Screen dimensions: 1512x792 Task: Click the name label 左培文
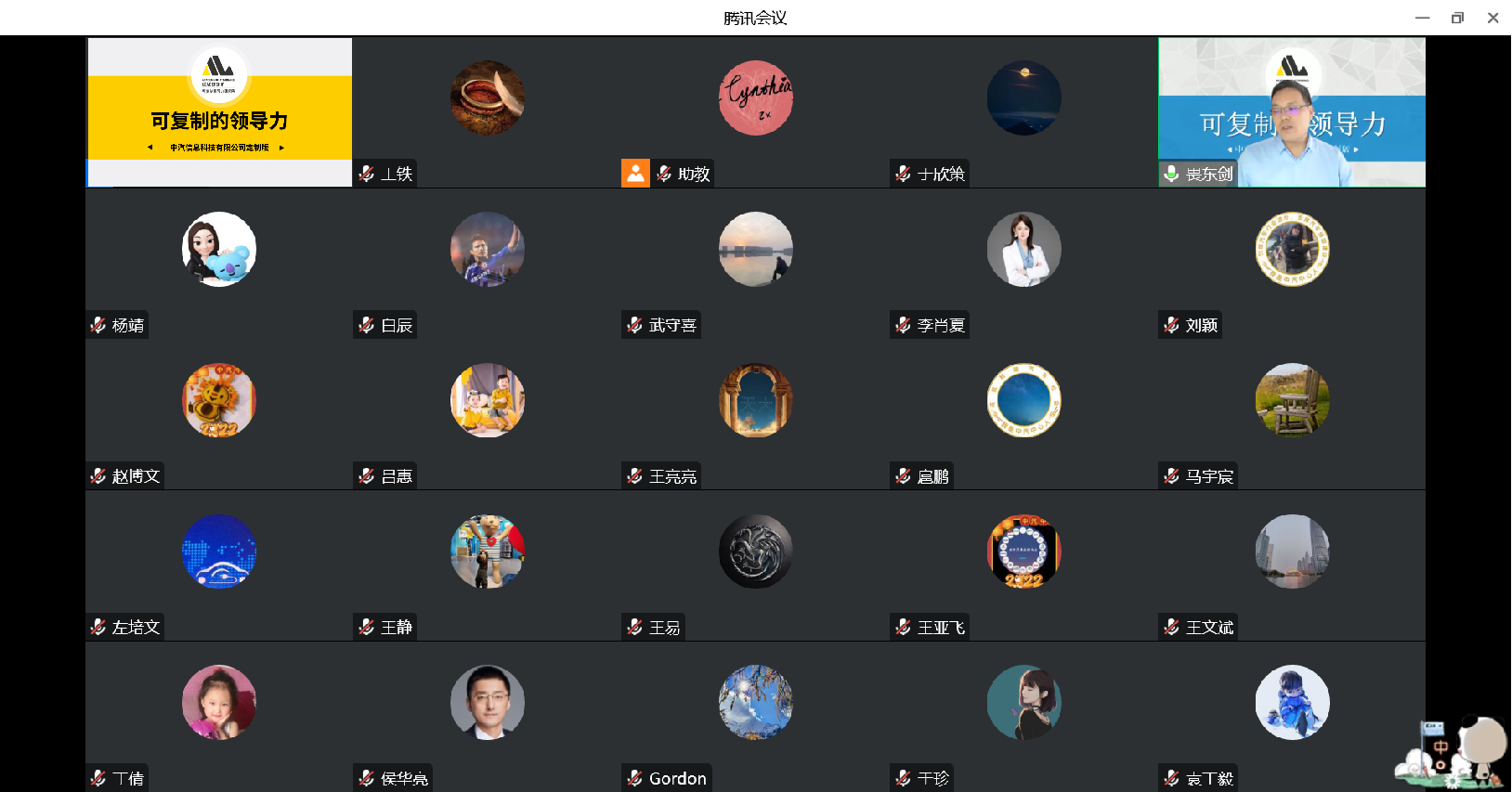point(136,627)
